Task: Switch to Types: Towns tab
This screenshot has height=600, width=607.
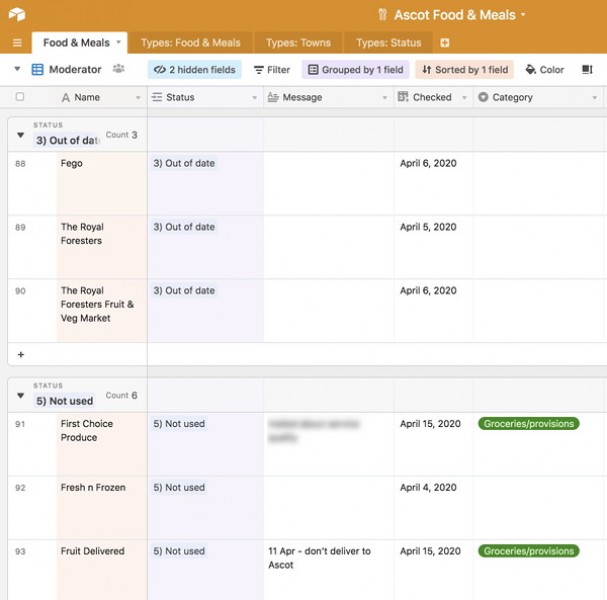Action: [x=299, y=43]
